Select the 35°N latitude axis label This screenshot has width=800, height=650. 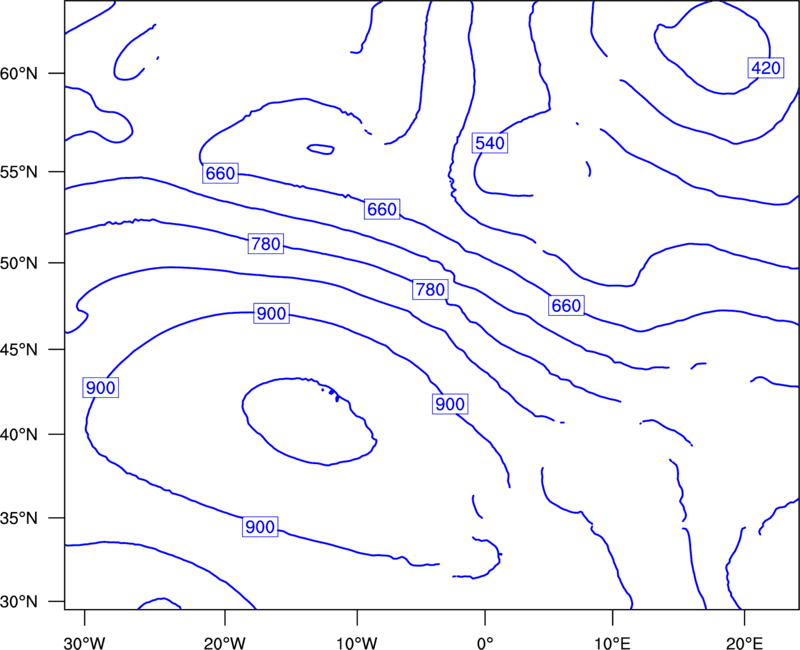click(x=19, y=518)
